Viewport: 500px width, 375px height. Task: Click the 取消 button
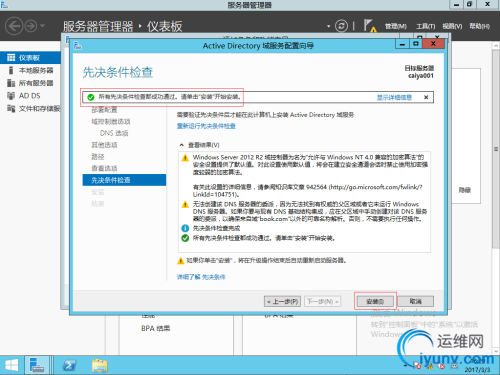[x=416, y=301]
